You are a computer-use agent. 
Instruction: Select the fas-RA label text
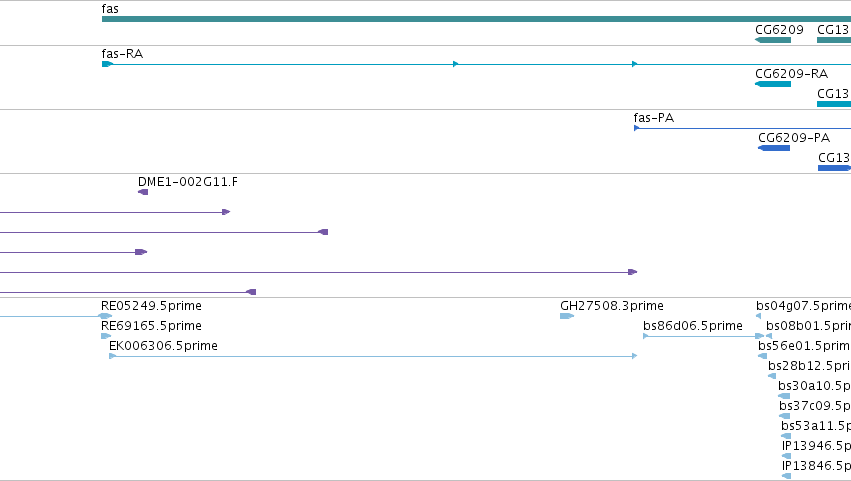point(122,54)
